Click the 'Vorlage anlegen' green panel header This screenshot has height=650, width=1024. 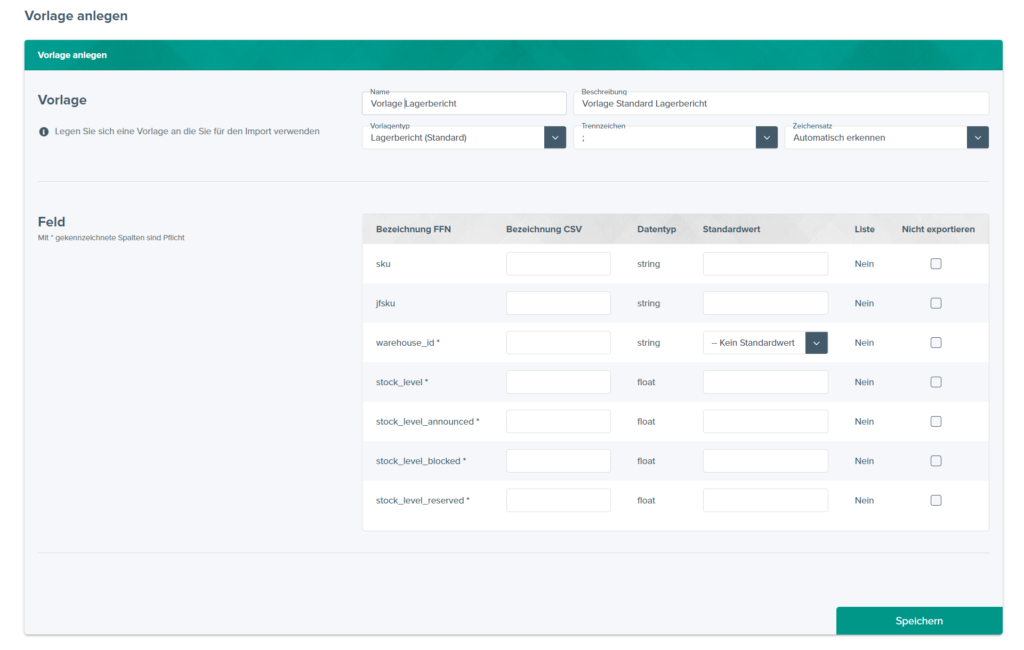(513, 55)
